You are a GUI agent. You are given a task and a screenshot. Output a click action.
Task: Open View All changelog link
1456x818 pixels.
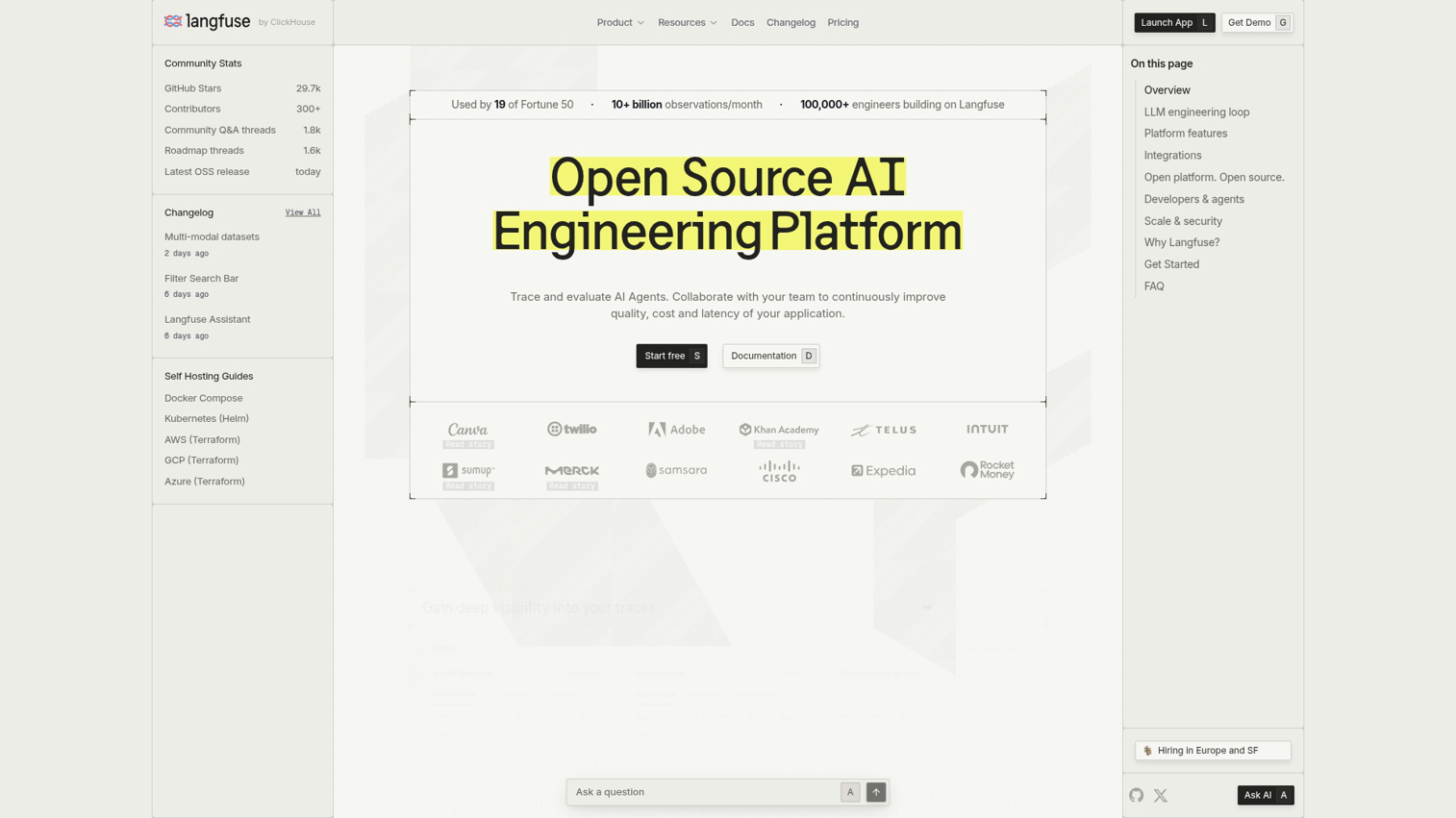303,212
